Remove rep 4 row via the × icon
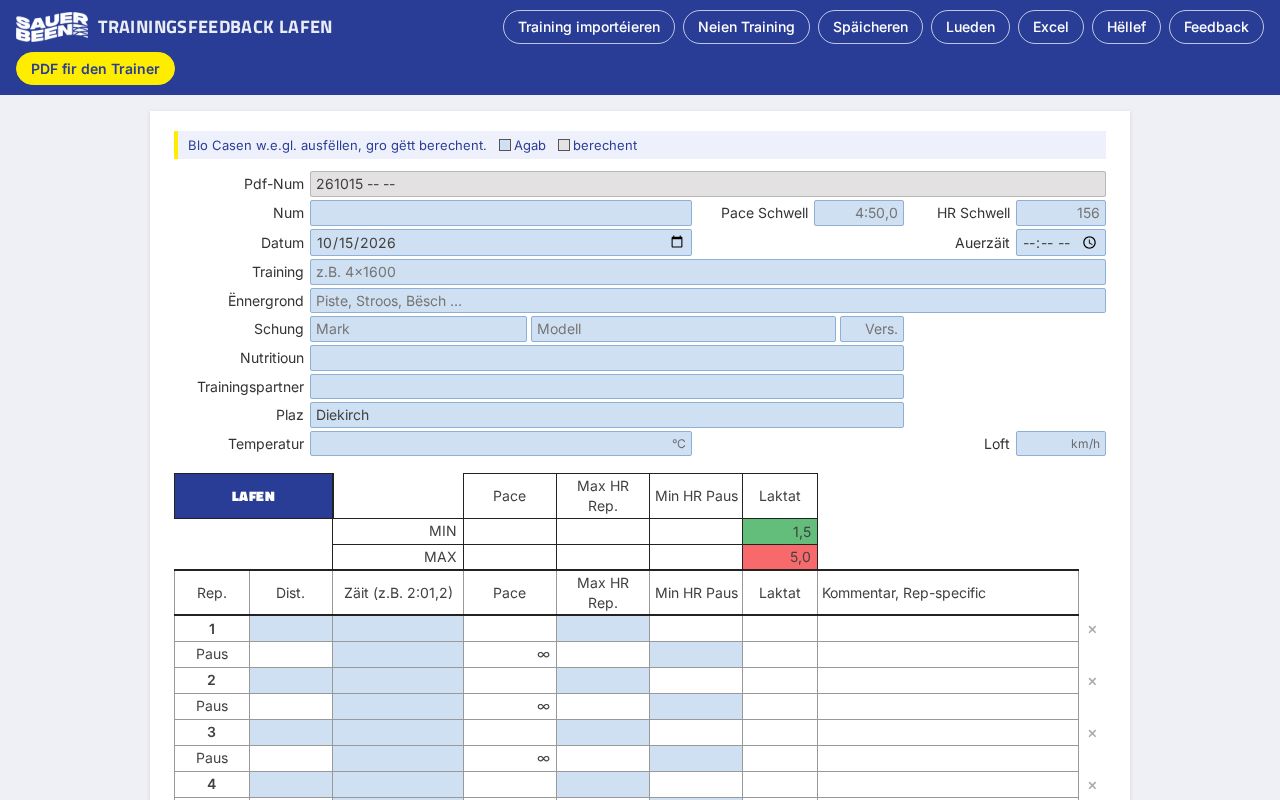 [1092, 785]
